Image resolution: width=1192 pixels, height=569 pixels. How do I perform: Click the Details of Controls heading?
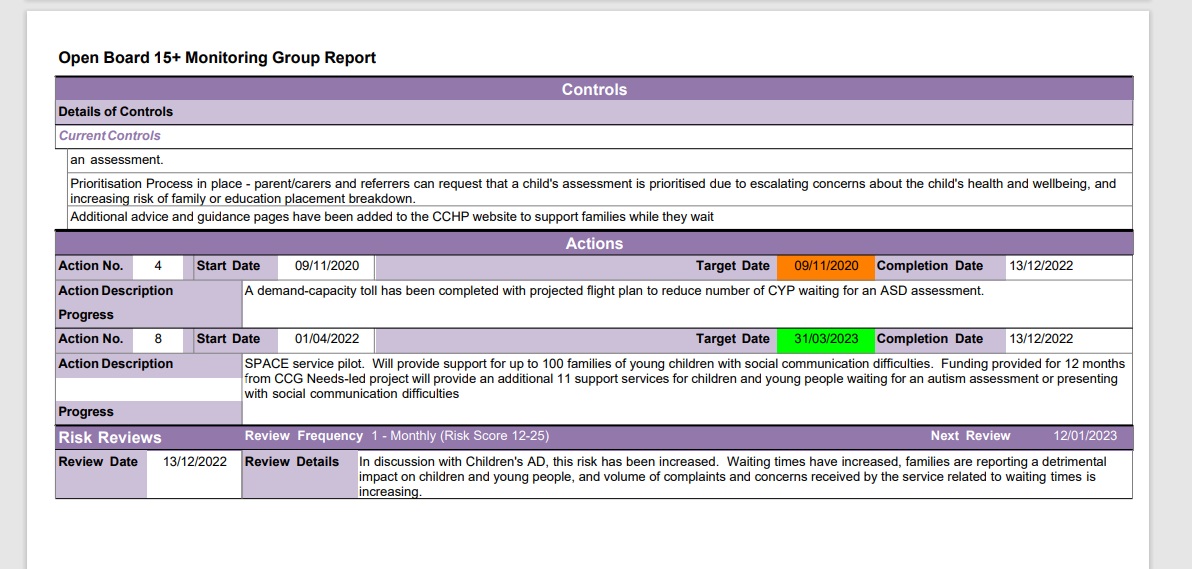tap(116, 112)
